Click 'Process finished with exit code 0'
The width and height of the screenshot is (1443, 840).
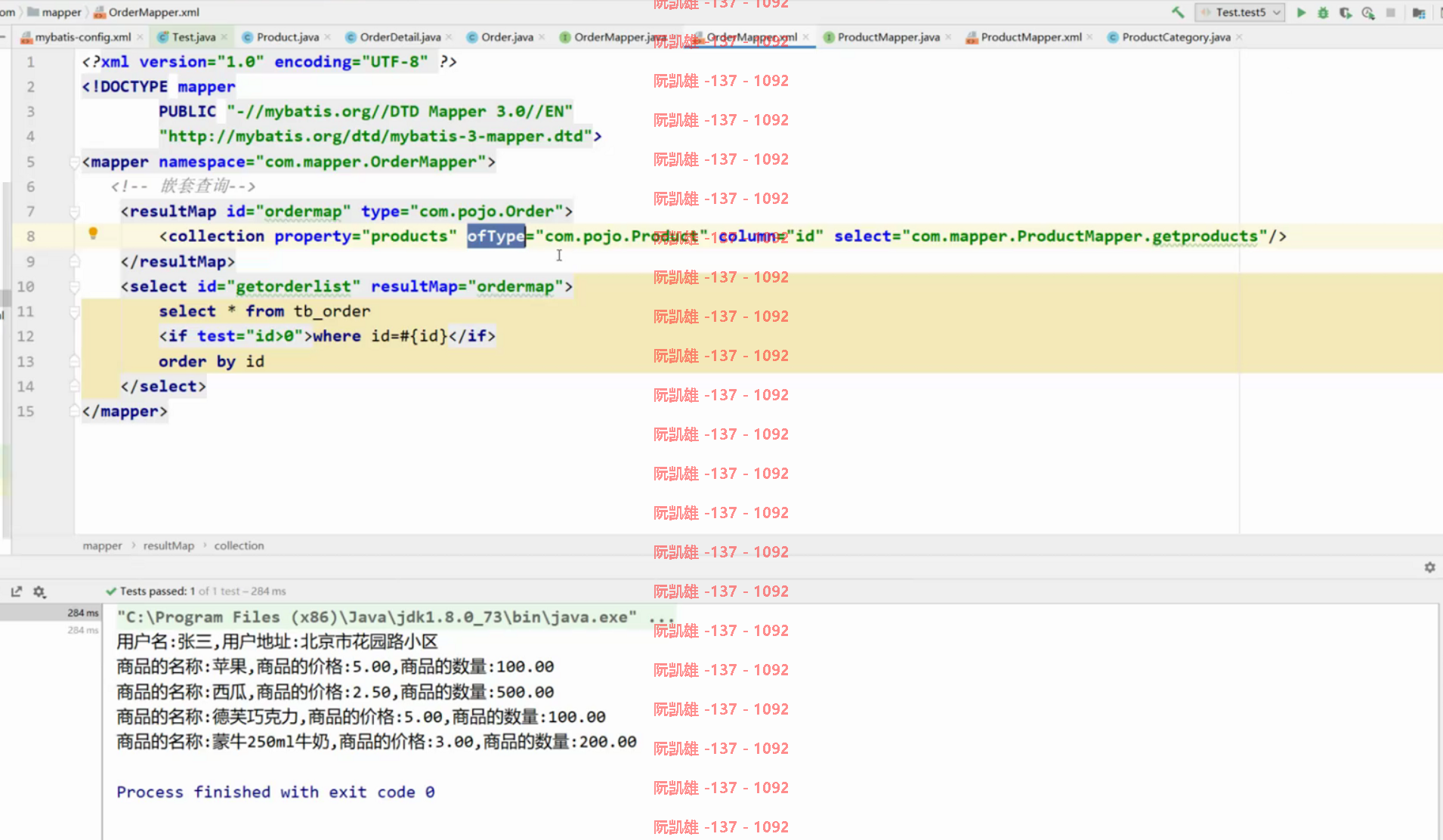275,792
